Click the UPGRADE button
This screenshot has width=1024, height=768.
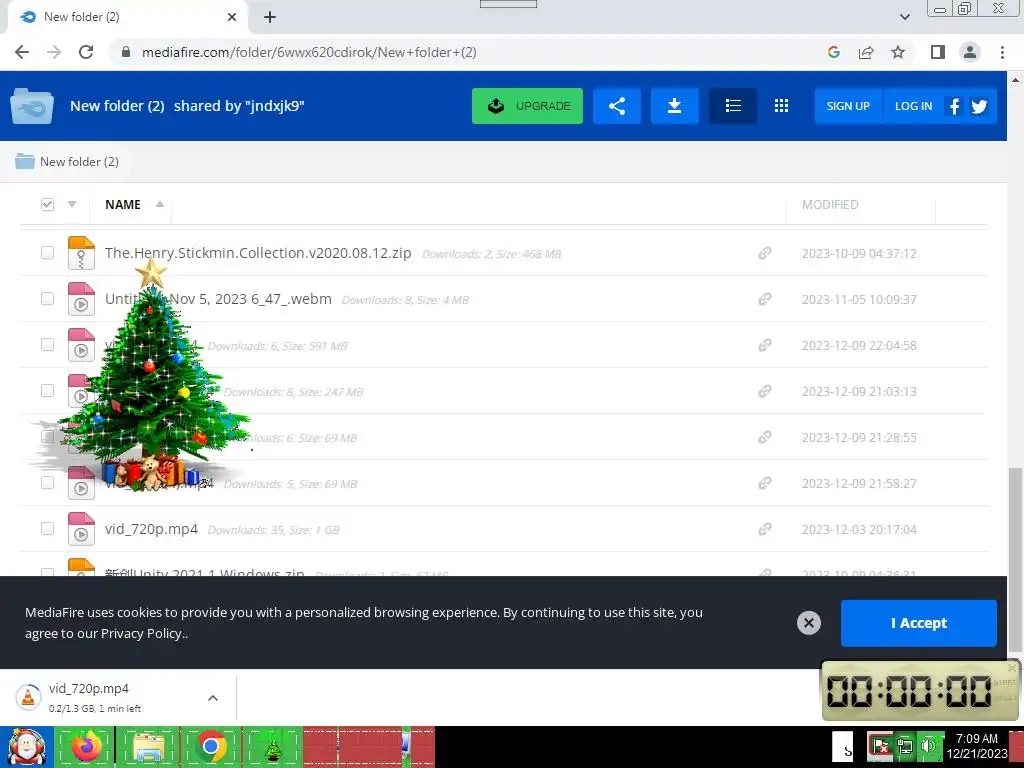[x=528, y=106]
